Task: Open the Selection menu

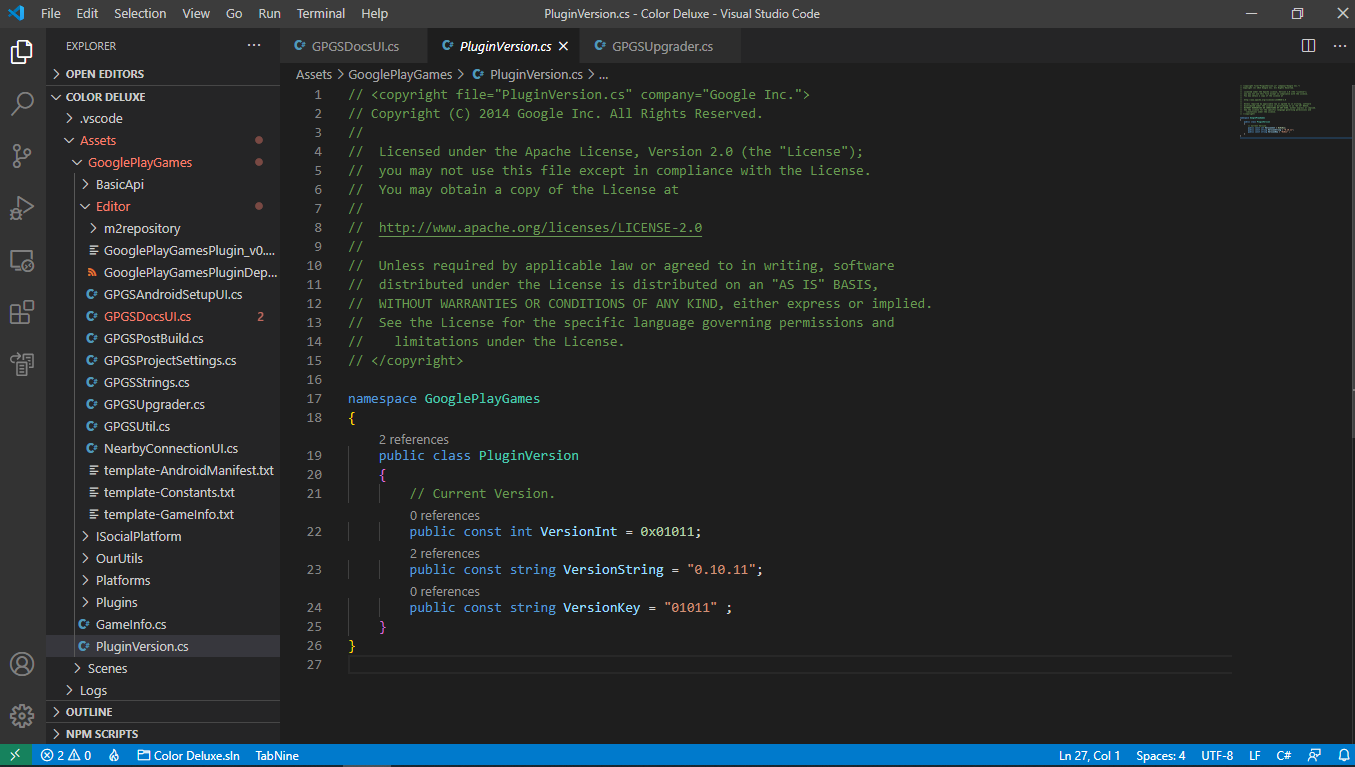Action: tap(140, 14)
